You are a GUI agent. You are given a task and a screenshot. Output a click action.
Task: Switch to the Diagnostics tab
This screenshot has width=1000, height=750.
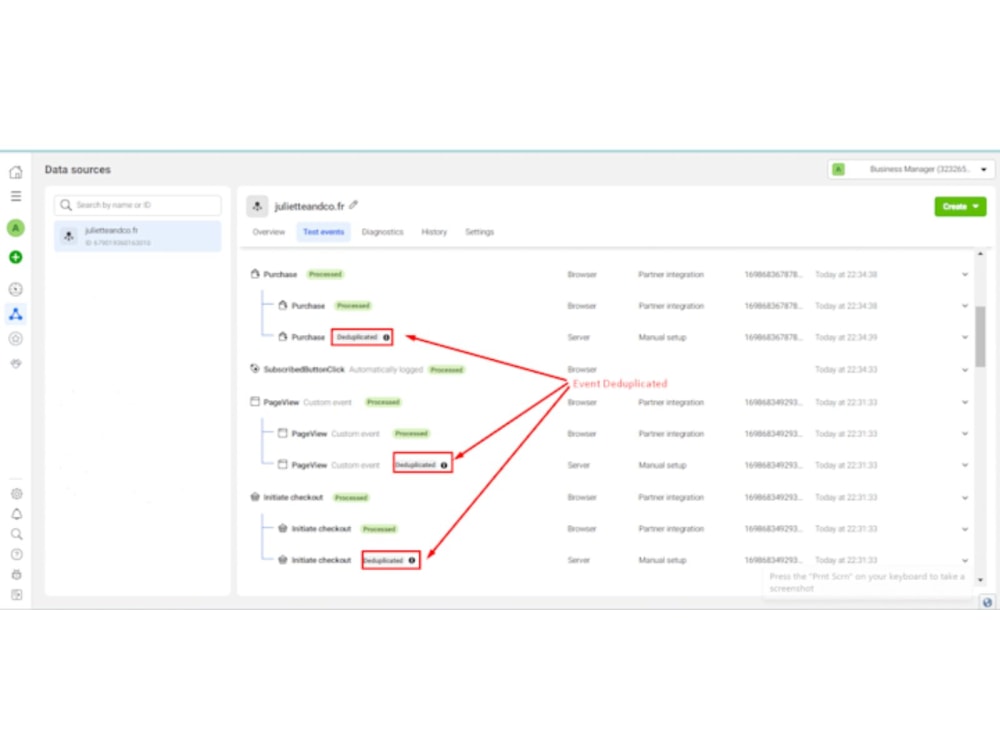click(x=383, y=231)
